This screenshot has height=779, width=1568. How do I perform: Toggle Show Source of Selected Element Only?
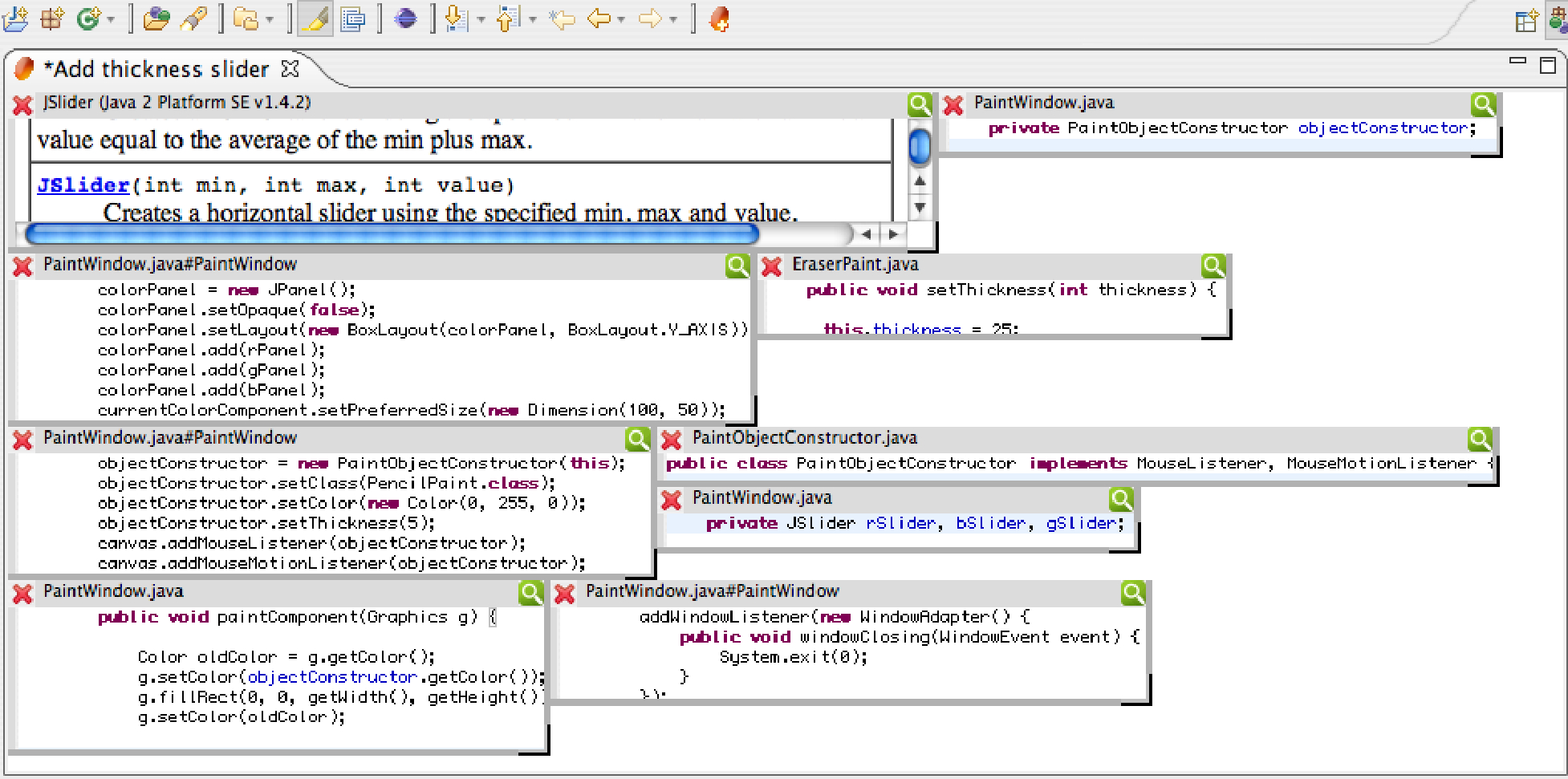click(352, 18)
